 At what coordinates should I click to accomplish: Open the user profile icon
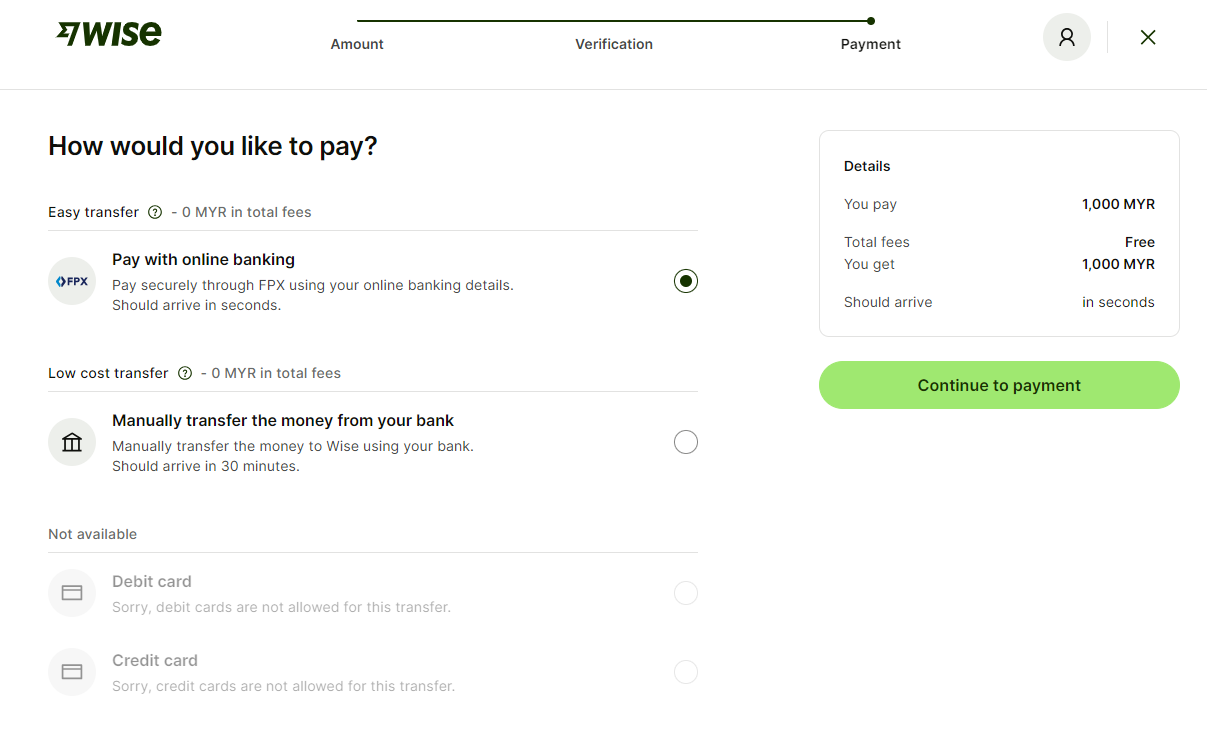pos(1066,37)
